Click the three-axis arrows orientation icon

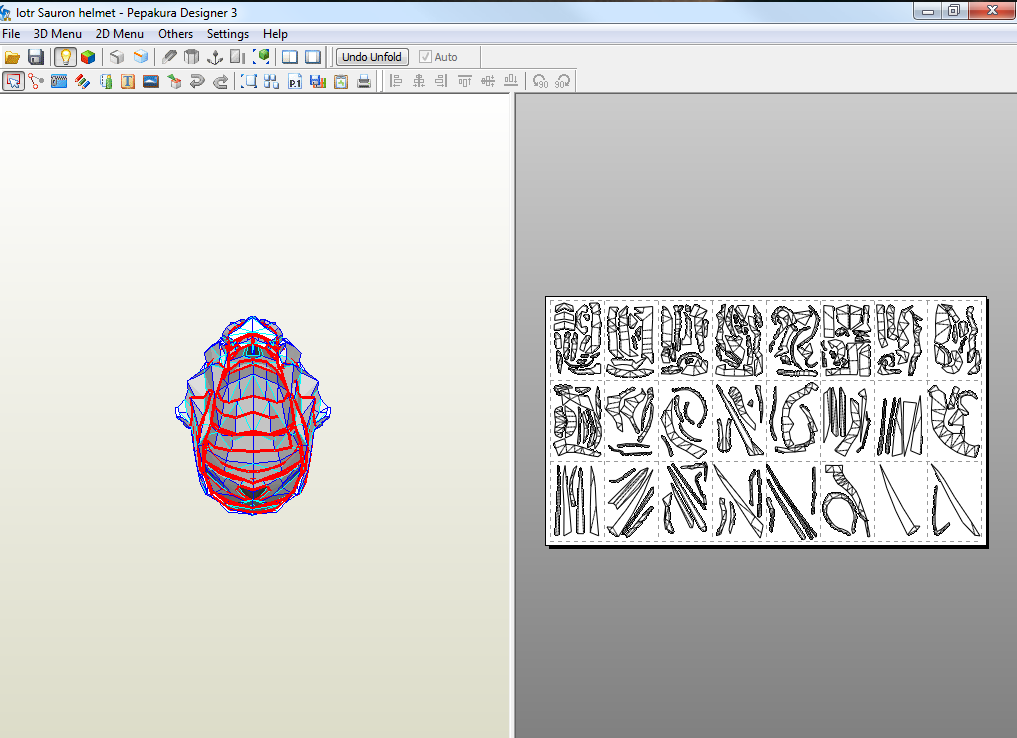pyautogui.click(x=215, y=57)
